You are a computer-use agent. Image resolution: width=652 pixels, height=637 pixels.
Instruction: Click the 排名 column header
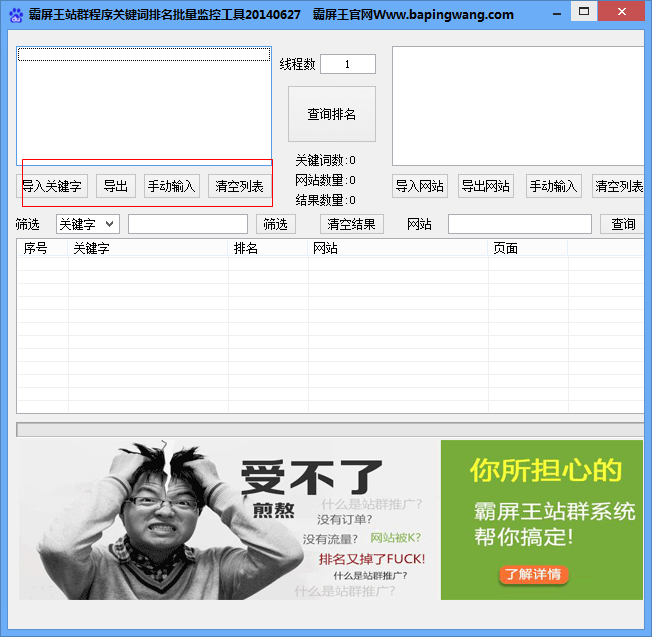point(268,248)
